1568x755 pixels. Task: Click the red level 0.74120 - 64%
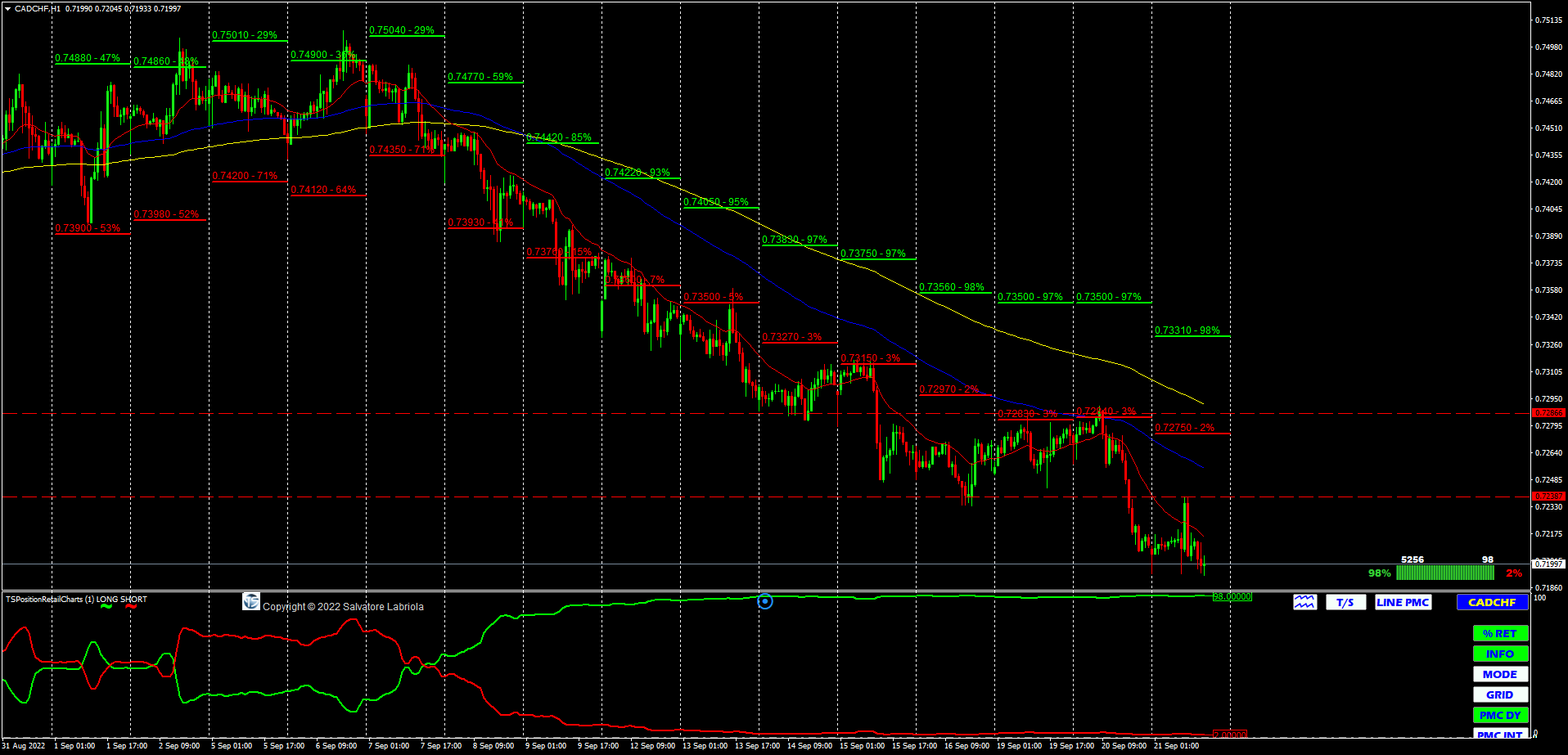tap(323, 190)
